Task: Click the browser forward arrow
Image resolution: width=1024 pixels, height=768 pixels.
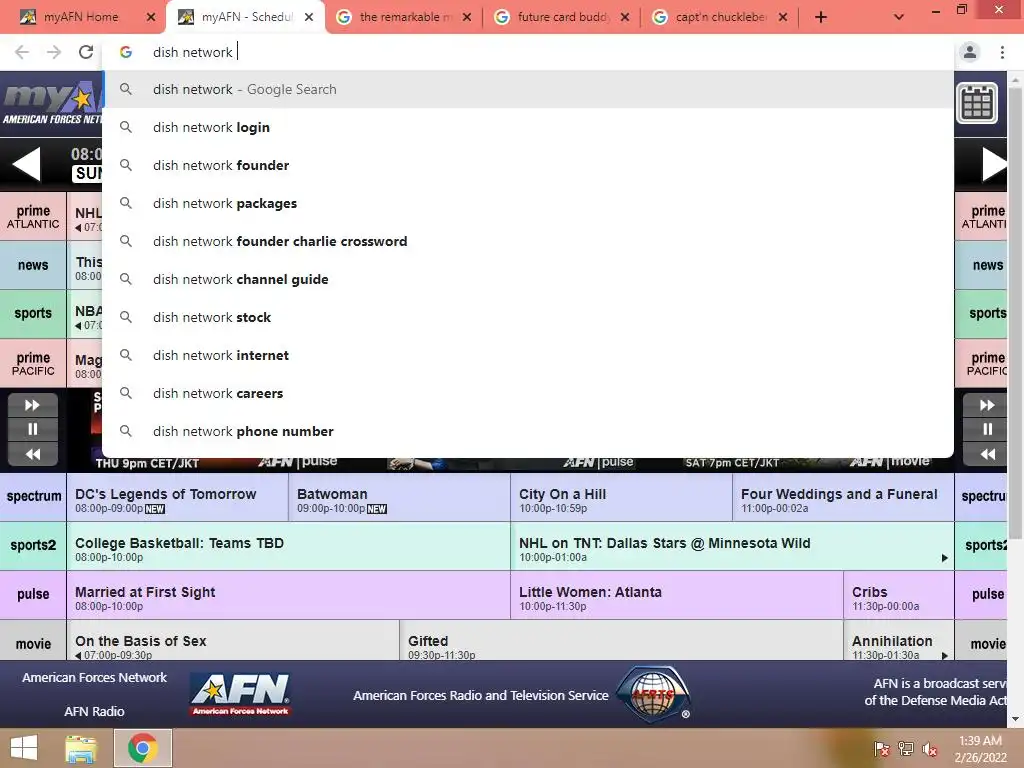Action: [x=54, y=52]
